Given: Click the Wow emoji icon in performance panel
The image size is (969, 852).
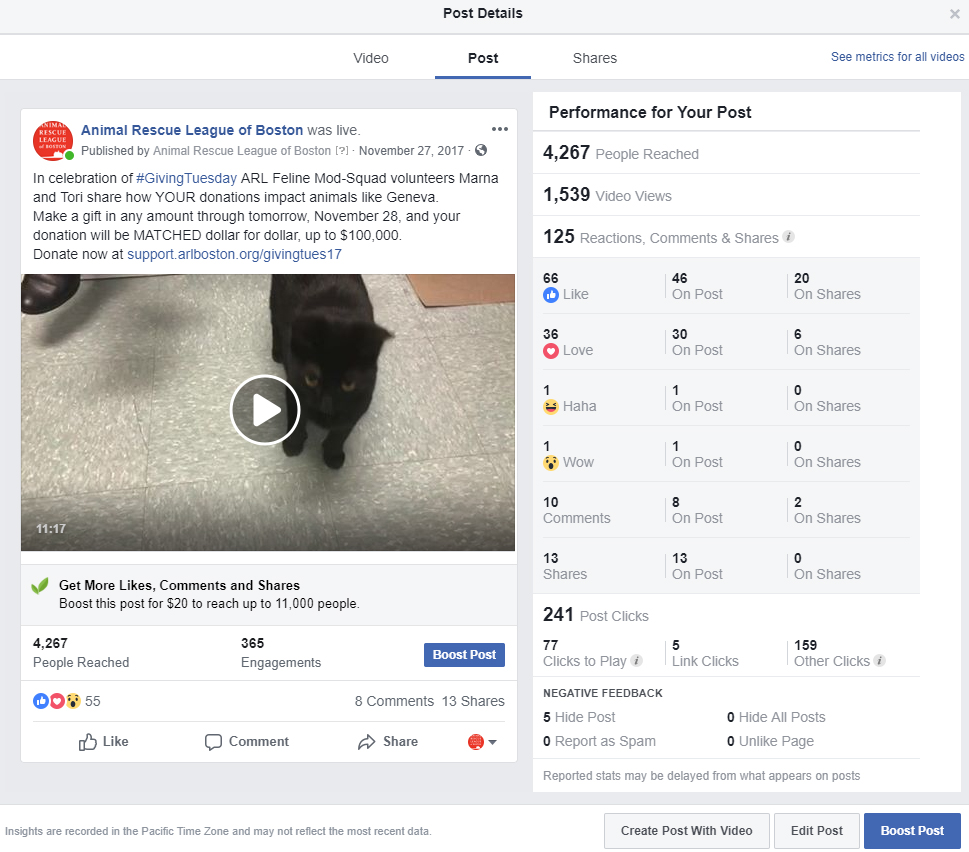Looking at the screenshot, I should pyautogui.click(x=551, y=463).
